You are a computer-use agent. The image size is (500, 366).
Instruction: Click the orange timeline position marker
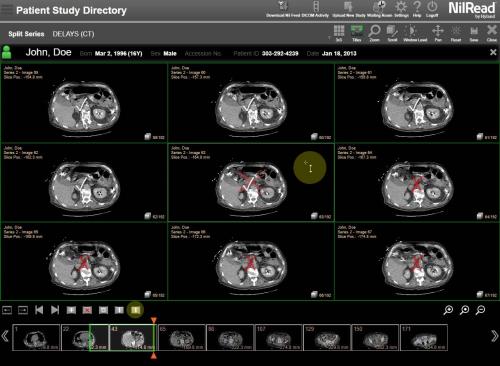153,321
